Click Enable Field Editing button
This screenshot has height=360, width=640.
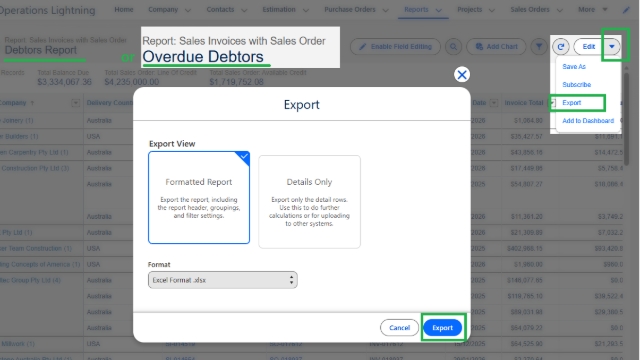pyautogui.click(x=396, y=47)
